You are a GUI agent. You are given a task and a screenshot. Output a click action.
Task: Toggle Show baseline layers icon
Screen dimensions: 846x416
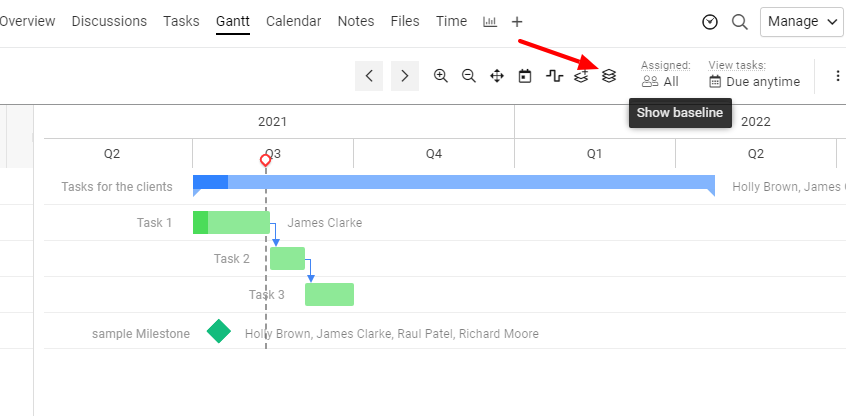coord(609,76)
